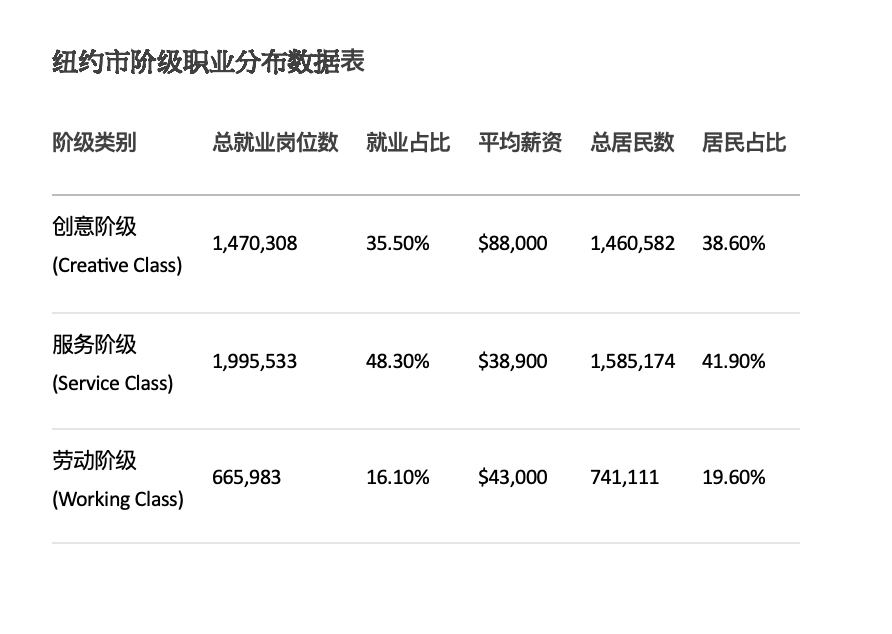This screenshot has height=634, width=892.
Task: Click the $88,000 average salary cell
Action: click(x=512, y=243)
